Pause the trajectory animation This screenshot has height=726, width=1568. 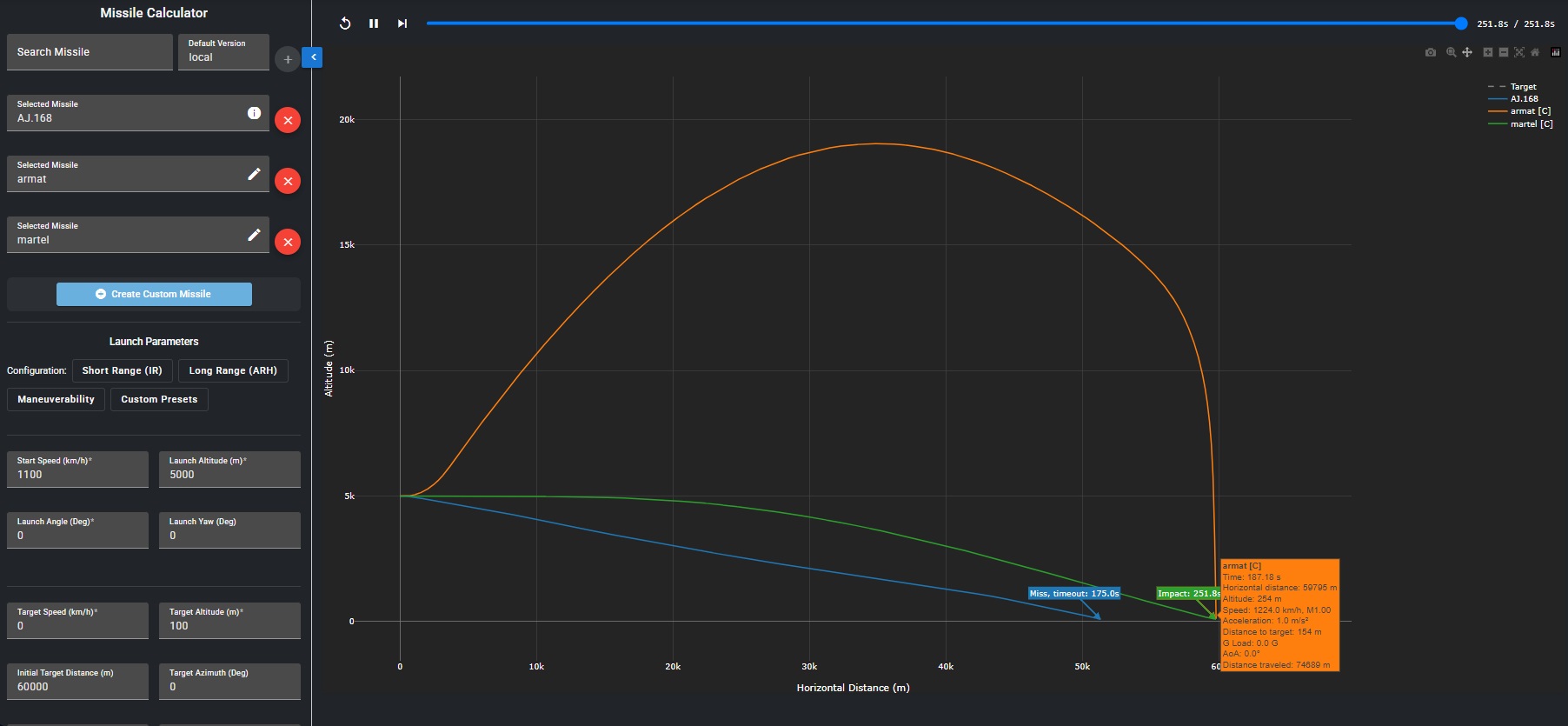[374, 23]
